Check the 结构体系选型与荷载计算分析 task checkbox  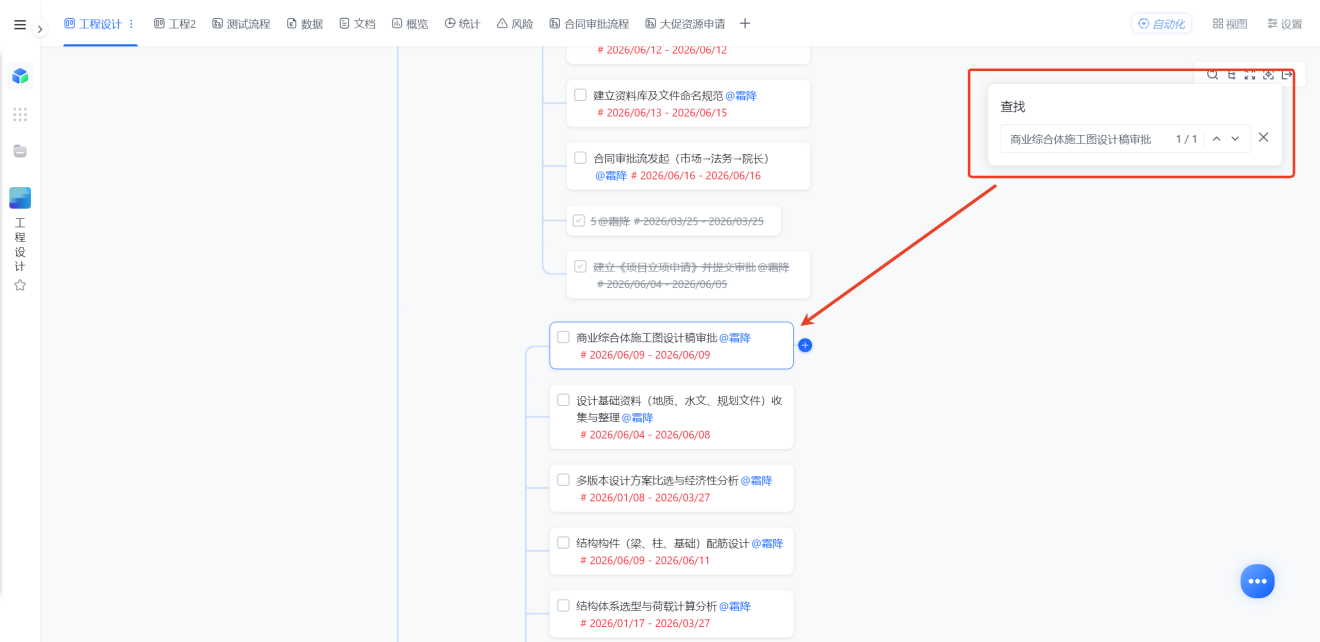563,606
